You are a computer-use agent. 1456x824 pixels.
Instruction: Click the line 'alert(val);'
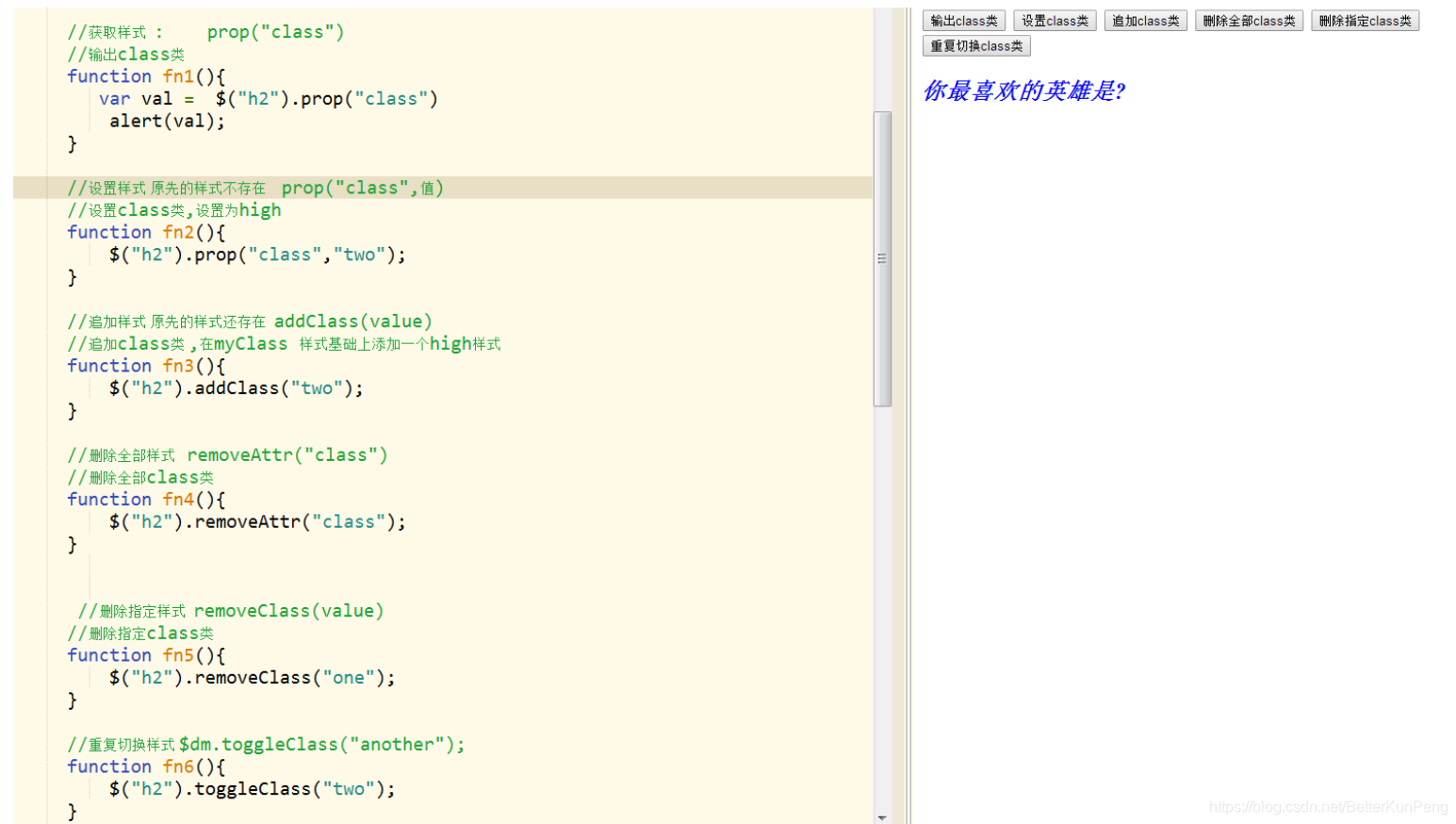tap(167, 121)
